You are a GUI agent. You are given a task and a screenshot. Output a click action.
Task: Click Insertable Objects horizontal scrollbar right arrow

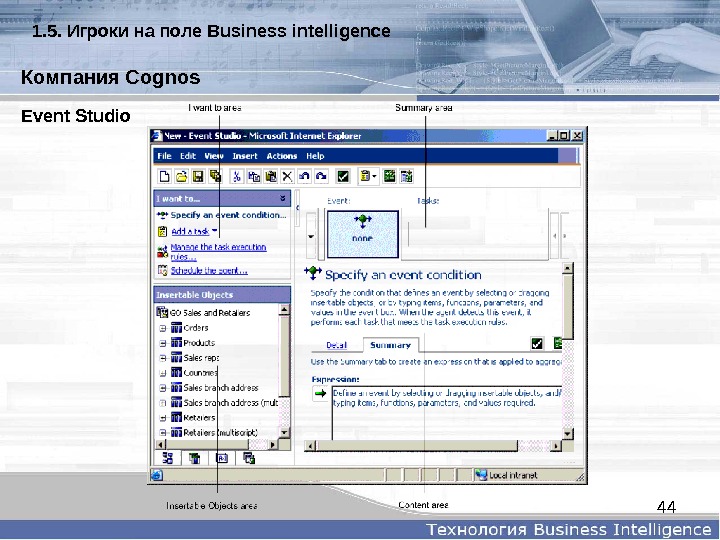coord(273,444)
